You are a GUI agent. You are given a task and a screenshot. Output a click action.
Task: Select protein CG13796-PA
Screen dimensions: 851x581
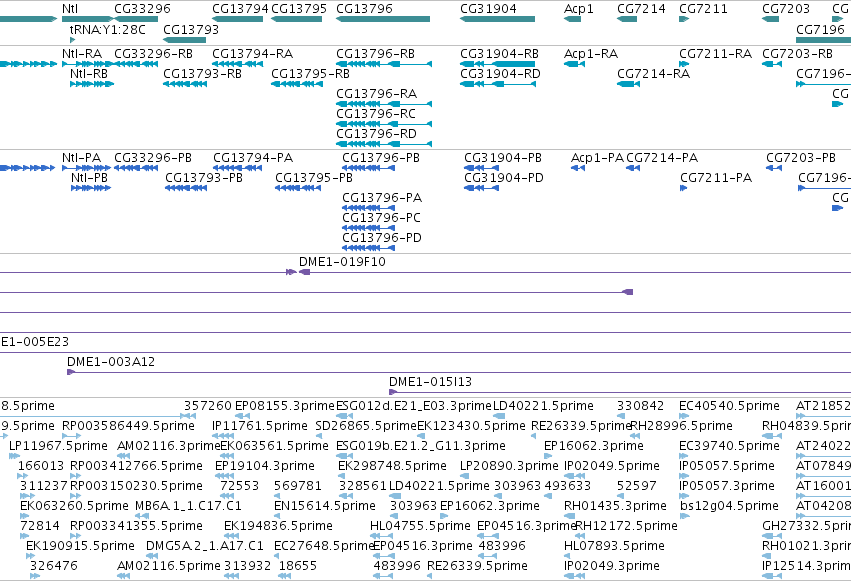click(368, 208)
